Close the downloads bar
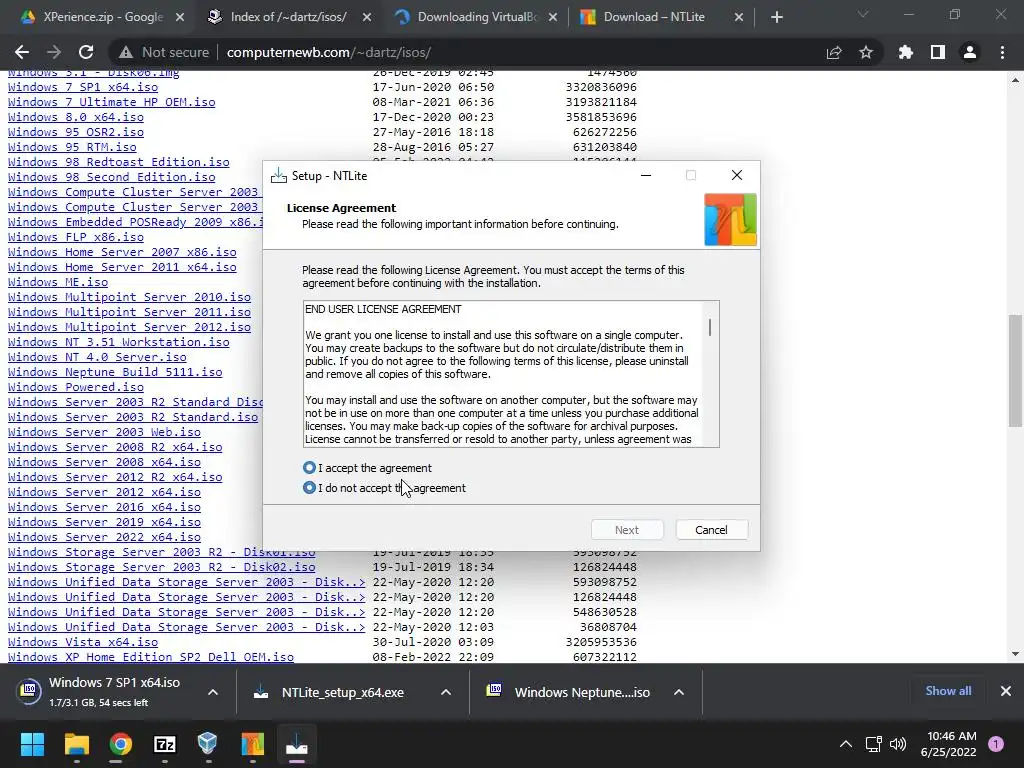 tap(1006, 691)
